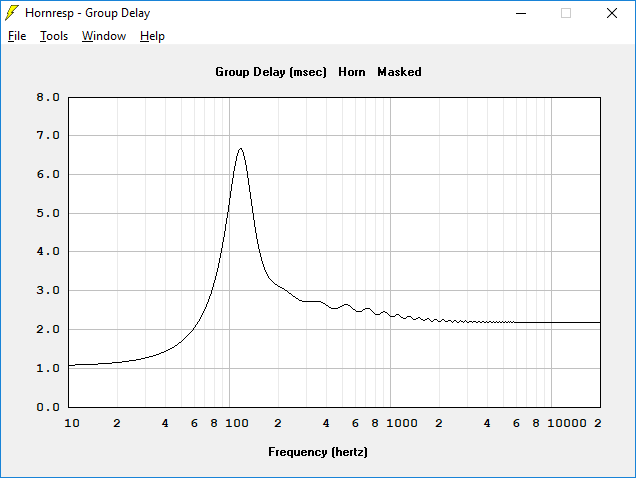The height and width of the screenshot is (478, 636).
Task: Click the 4.0 y-axis value
Action: point(48,252)
